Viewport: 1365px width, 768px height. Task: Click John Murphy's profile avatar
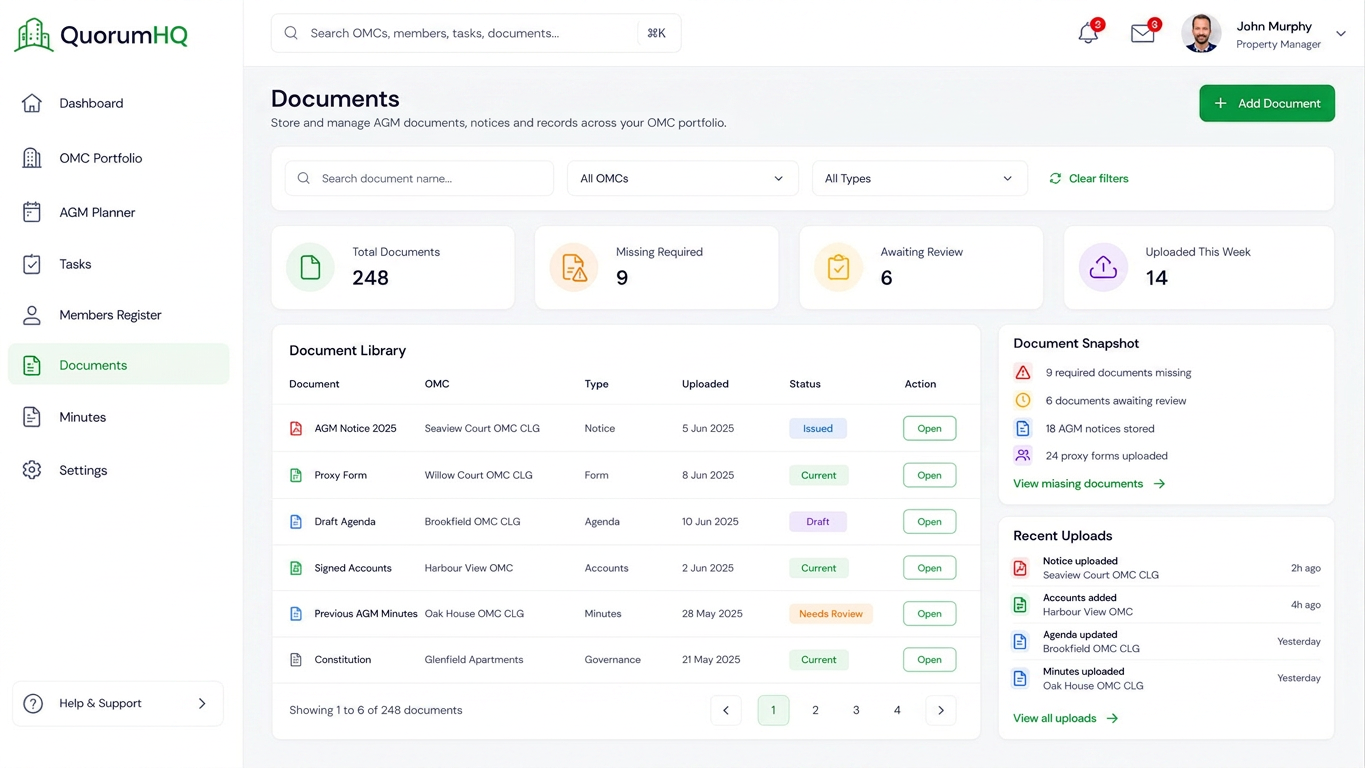click(x=1201, y=33)
